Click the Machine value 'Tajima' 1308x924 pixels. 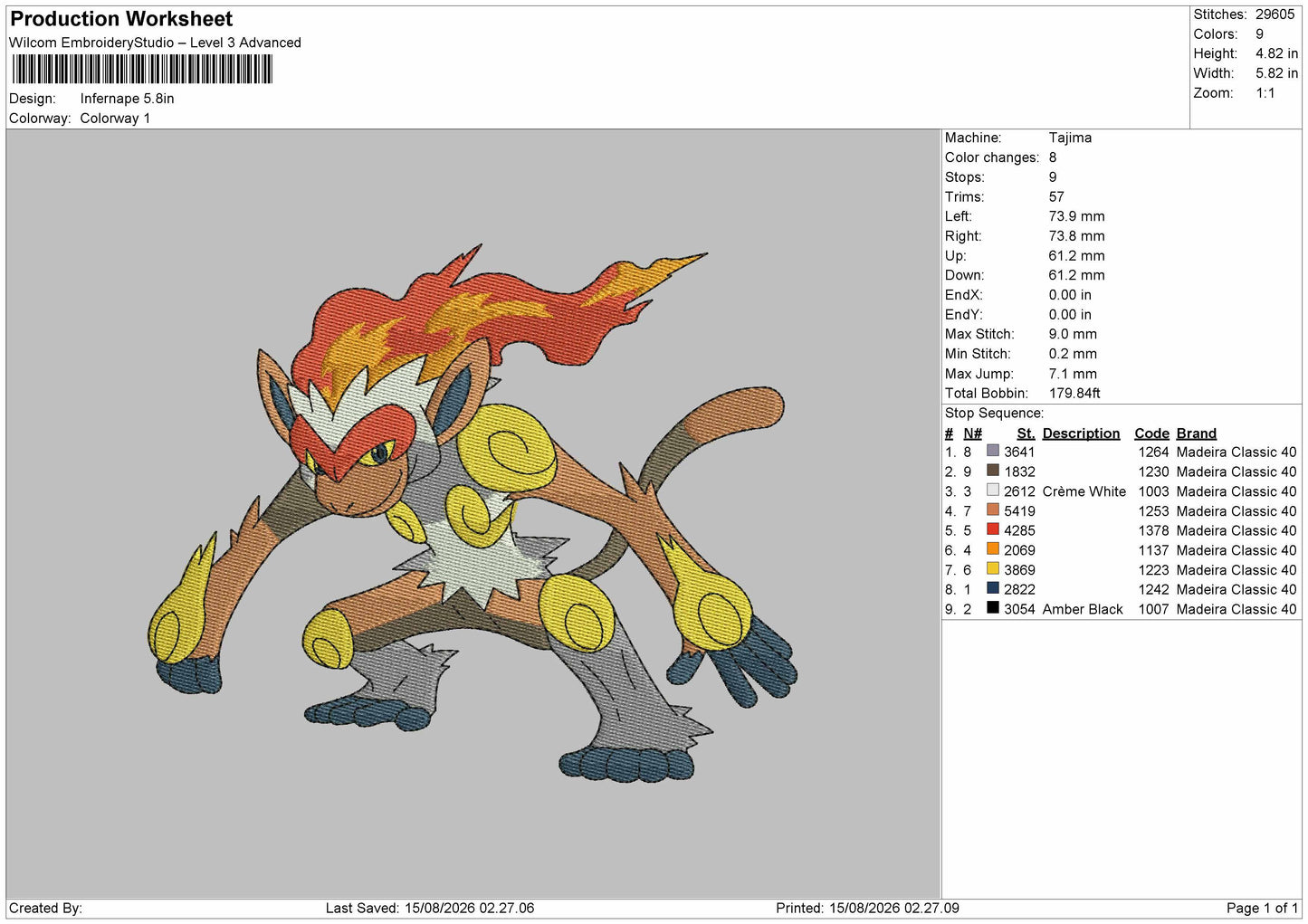[1070, 138]
